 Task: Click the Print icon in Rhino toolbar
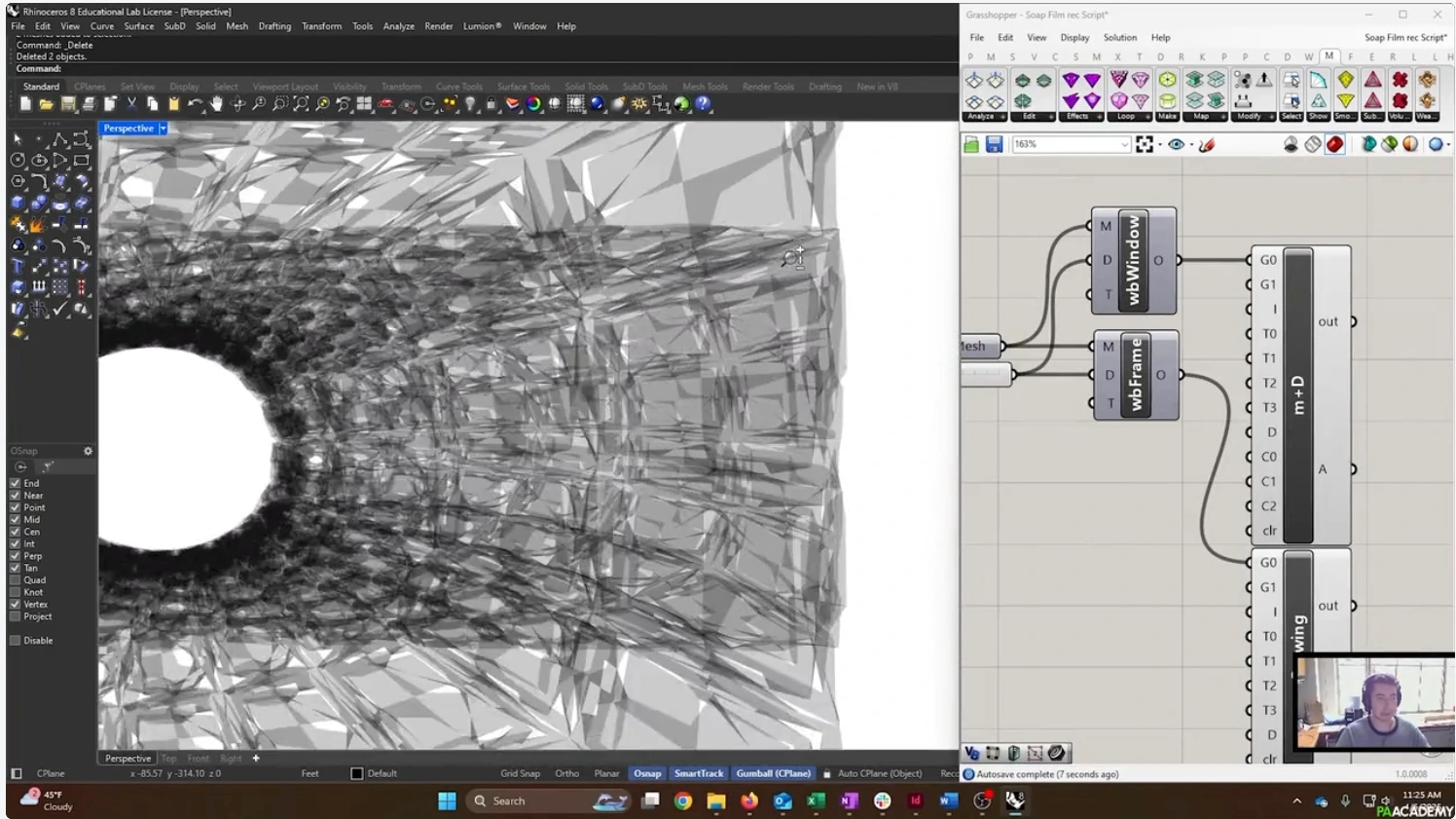coord(89,103)
